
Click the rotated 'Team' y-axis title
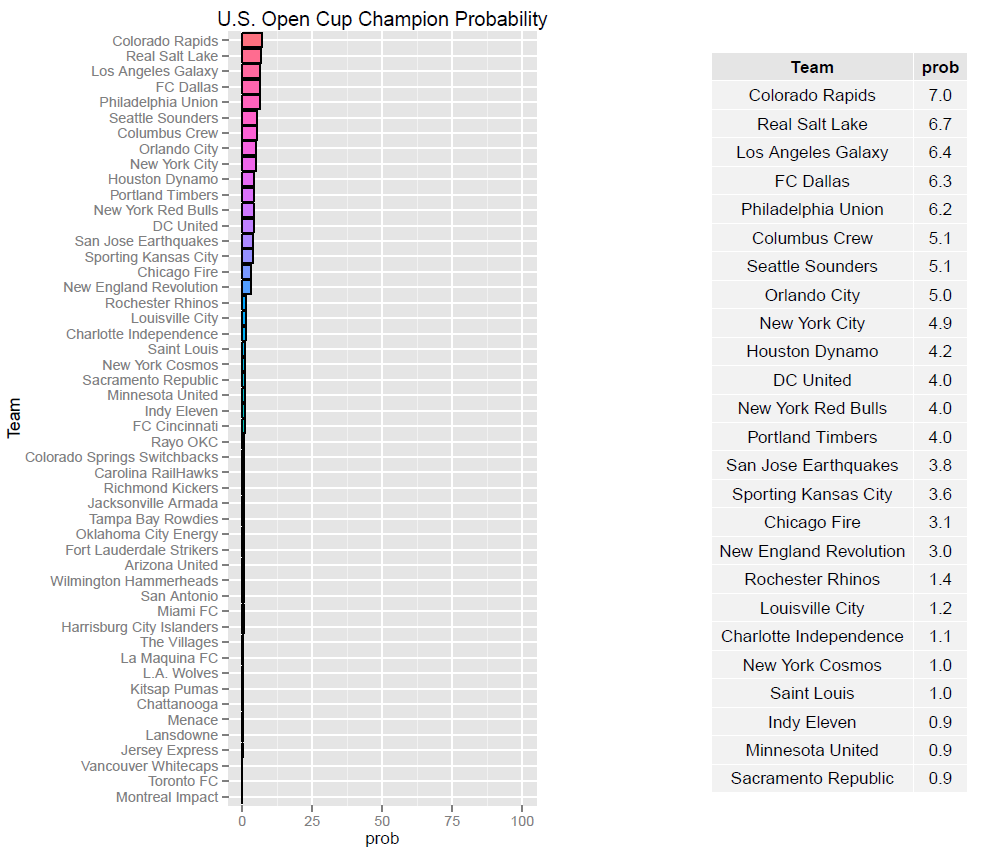tap(14, 420)
